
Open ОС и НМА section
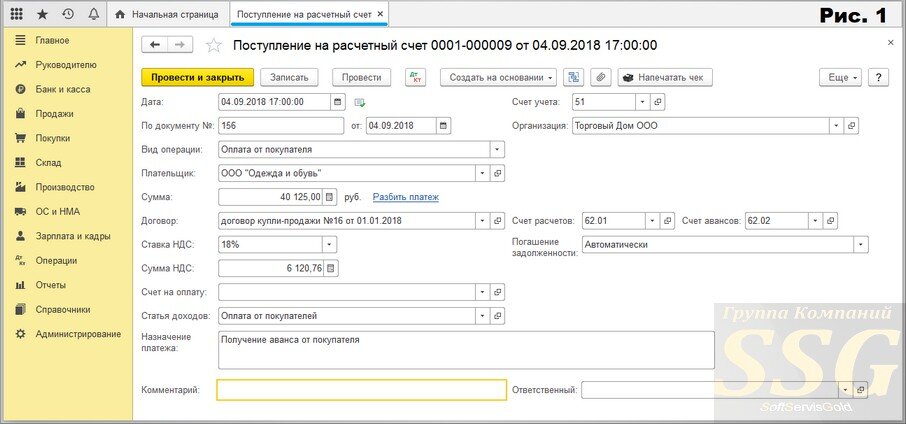58,212
